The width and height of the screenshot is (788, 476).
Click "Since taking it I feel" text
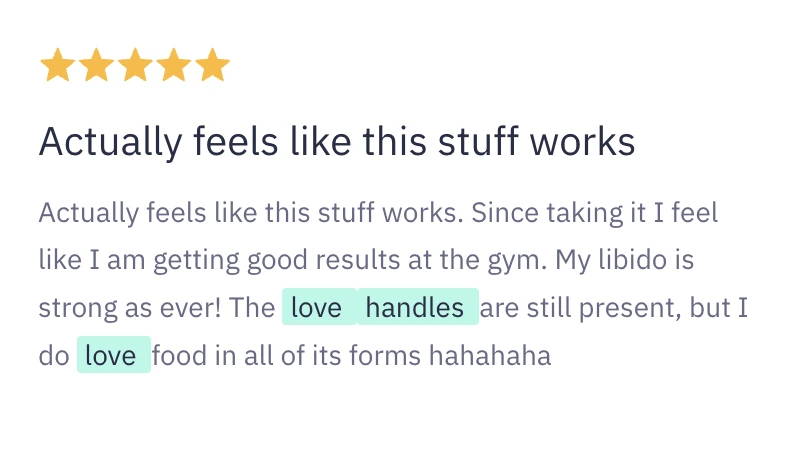point(595,214)
